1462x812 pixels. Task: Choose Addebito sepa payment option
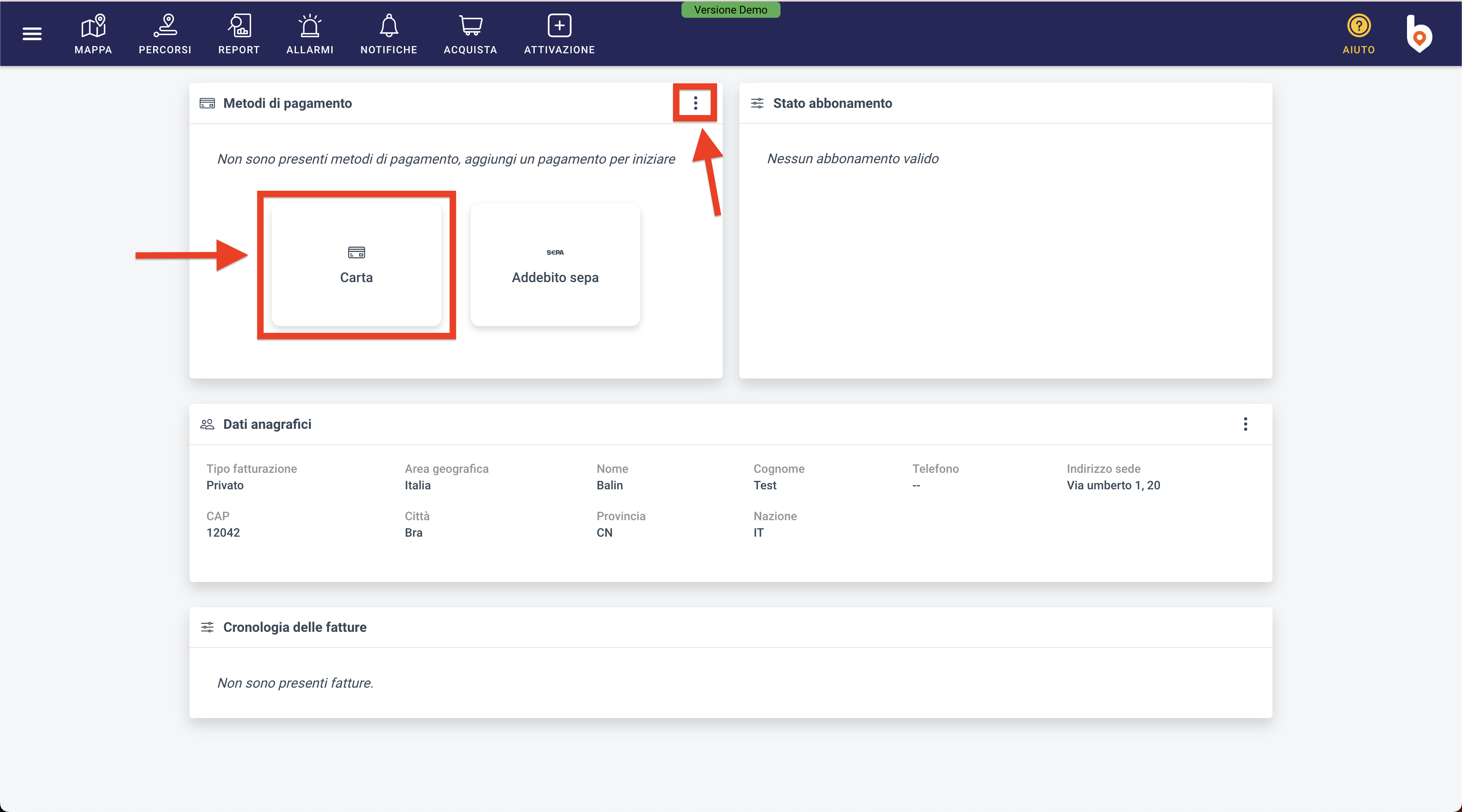[555, 265]
